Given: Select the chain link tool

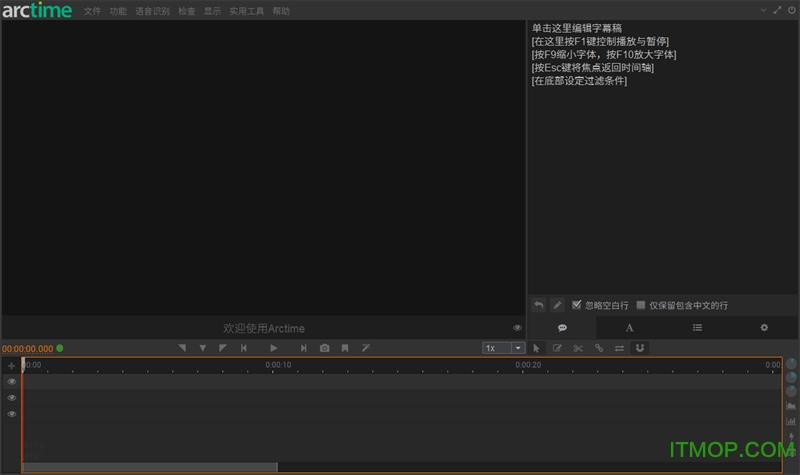Looking at the screenshot, I should [598, 348].
